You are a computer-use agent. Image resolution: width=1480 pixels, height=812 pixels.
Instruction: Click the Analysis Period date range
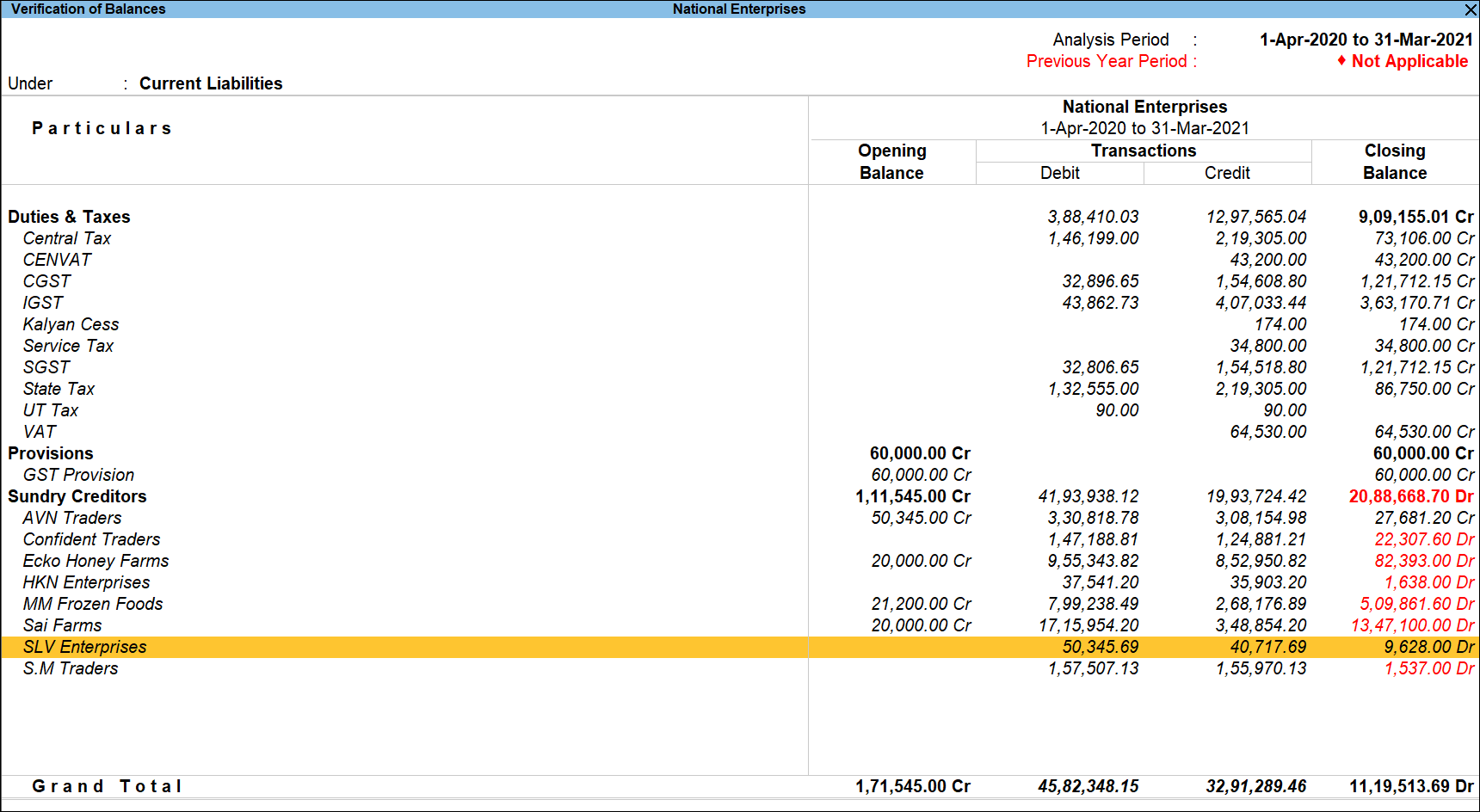[1366, 40]
